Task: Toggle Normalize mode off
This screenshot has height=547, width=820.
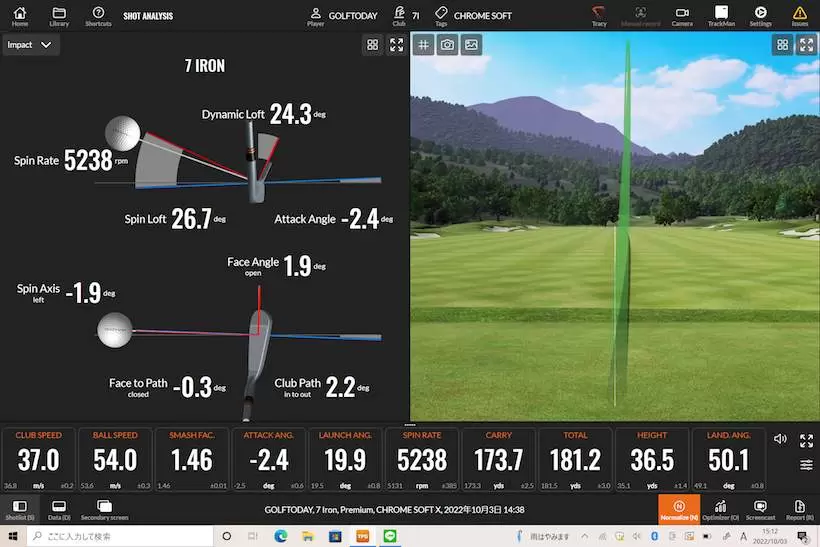Action: 679,509
